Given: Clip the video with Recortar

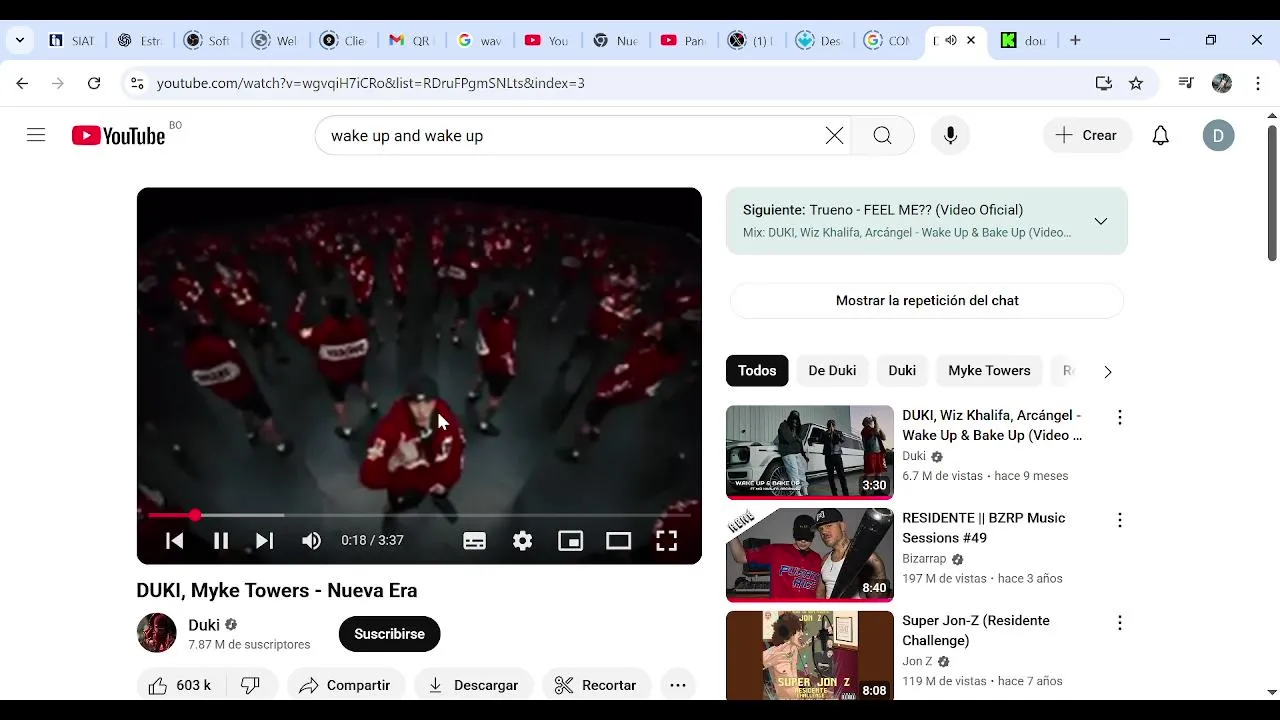Looking at the screenshot, I should 596,685.
